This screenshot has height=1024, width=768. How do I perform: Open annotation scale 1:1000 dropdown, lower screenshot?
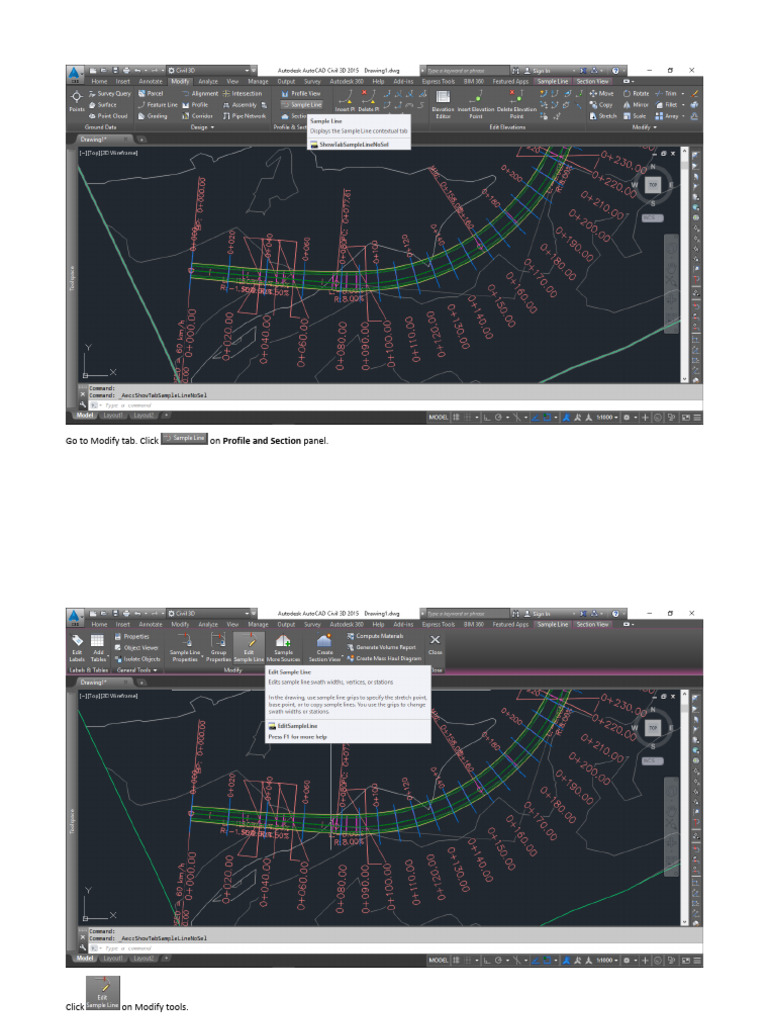[607, 960]
